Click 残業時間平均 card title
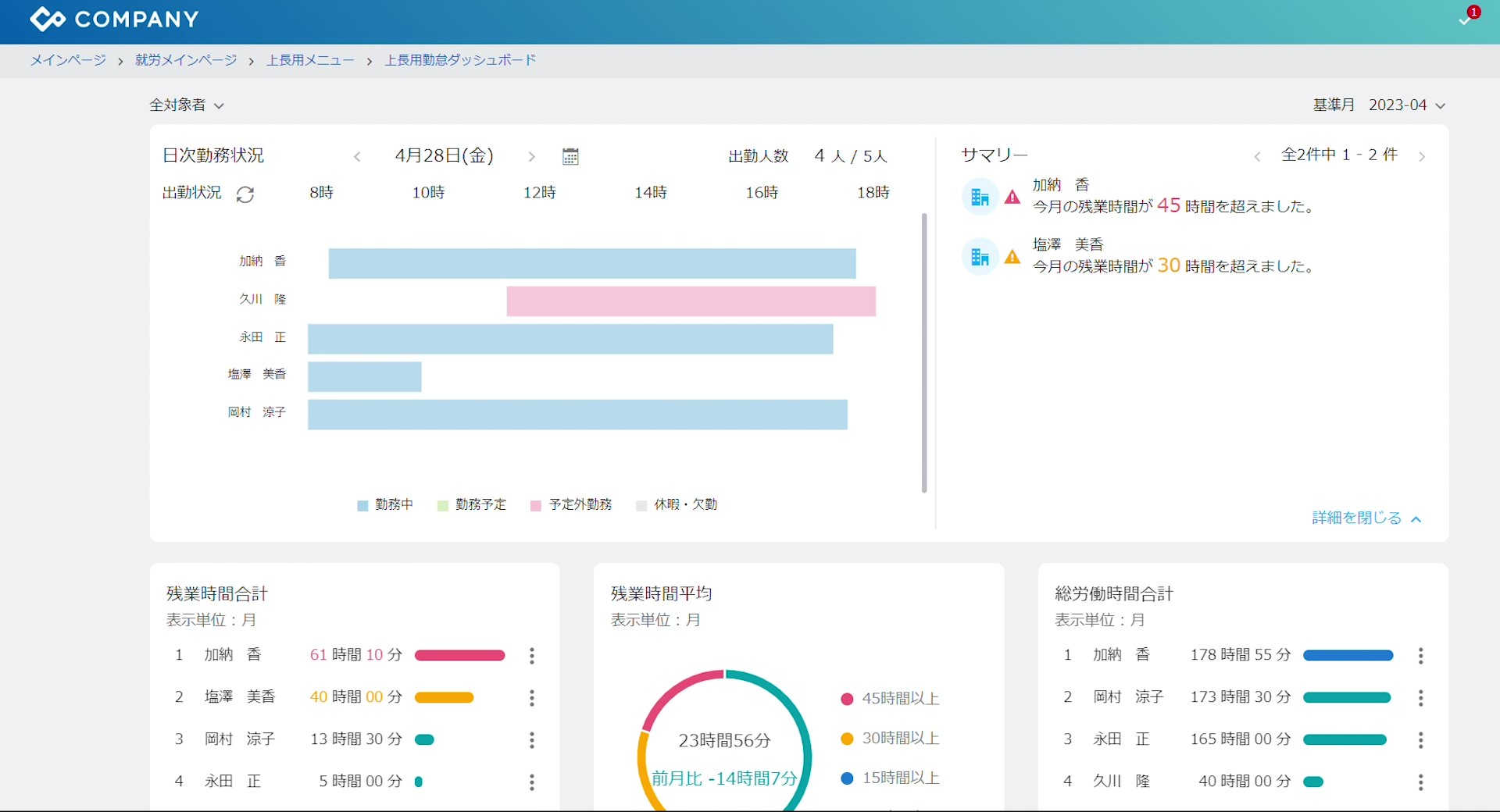This screenshot has width=1500, height=812. pos(662,594)
